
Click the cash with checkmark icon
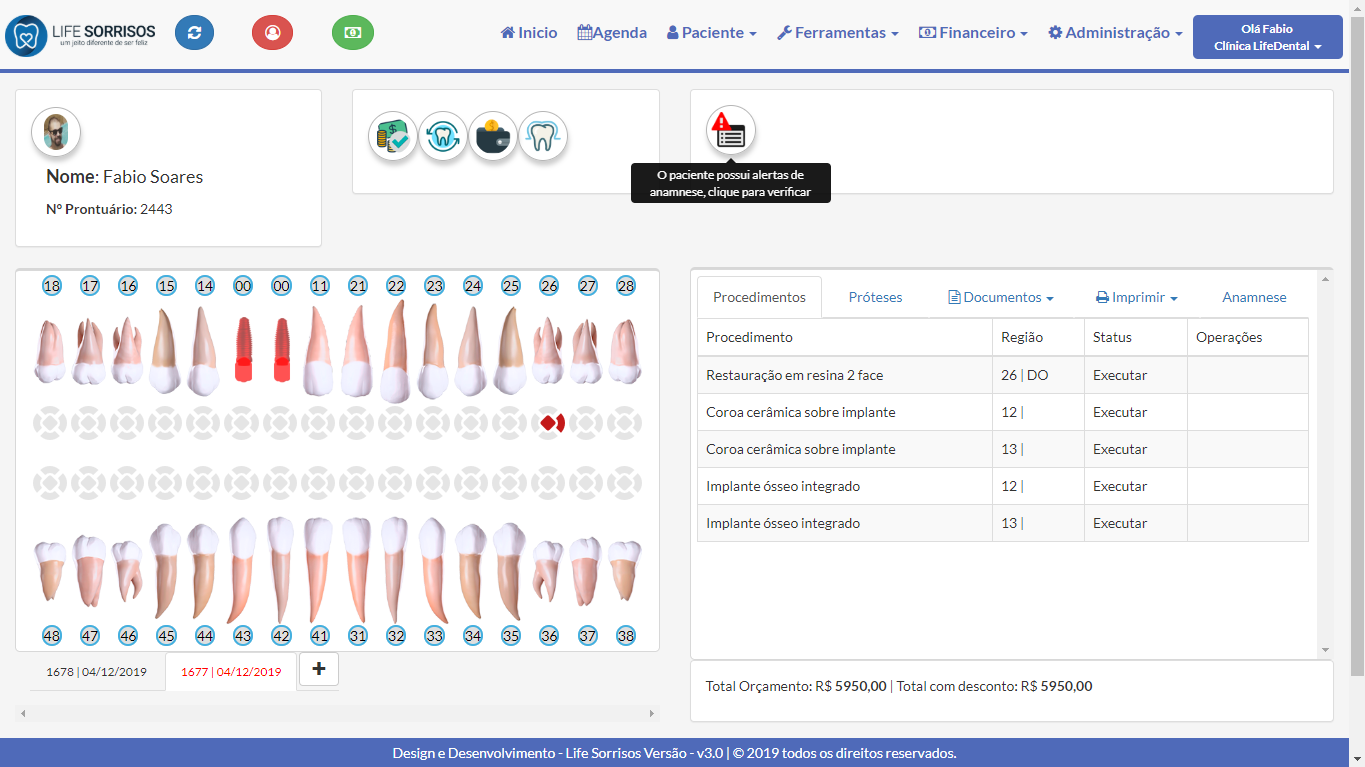coord(393,136)
